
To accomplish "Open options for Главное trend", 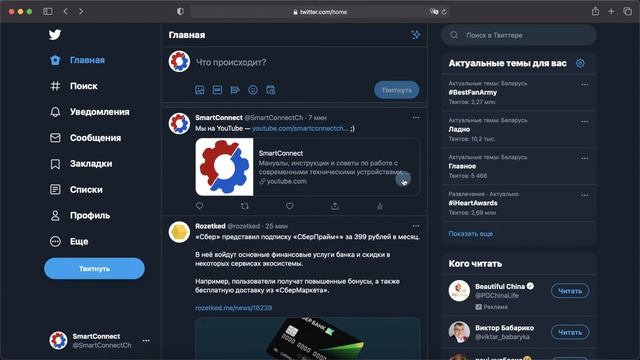I will pyautogui.click(x=584, y=158).
